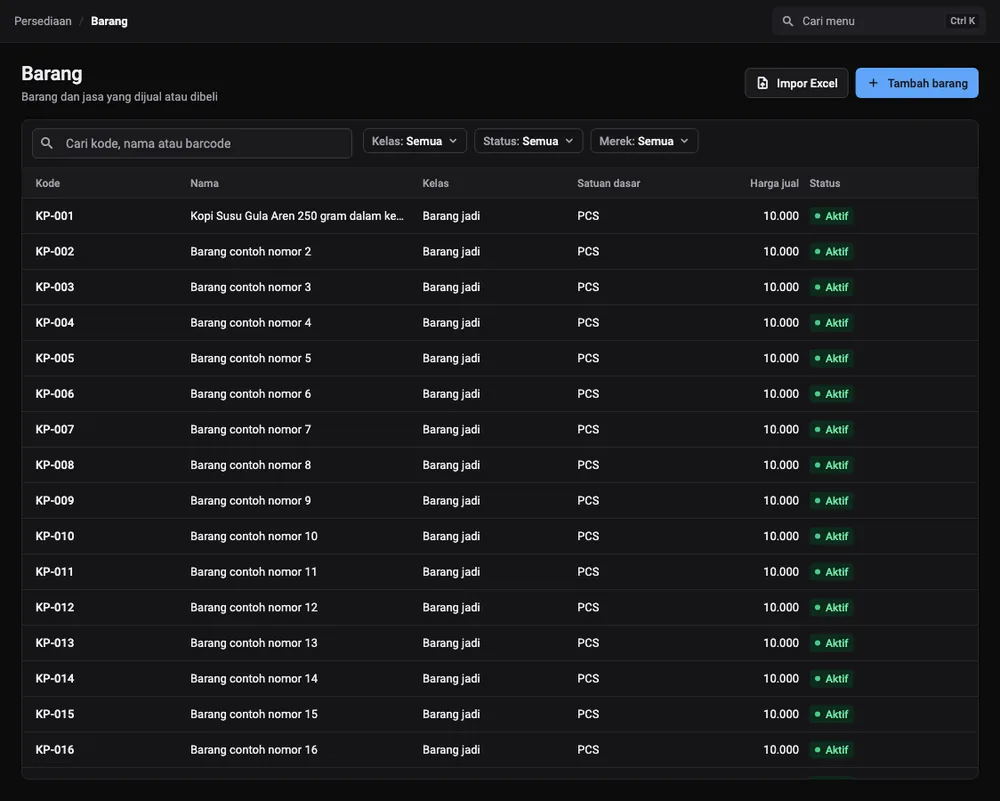Click Barang contoh nomor 5
1000x801 pixels.
[251, 358]
